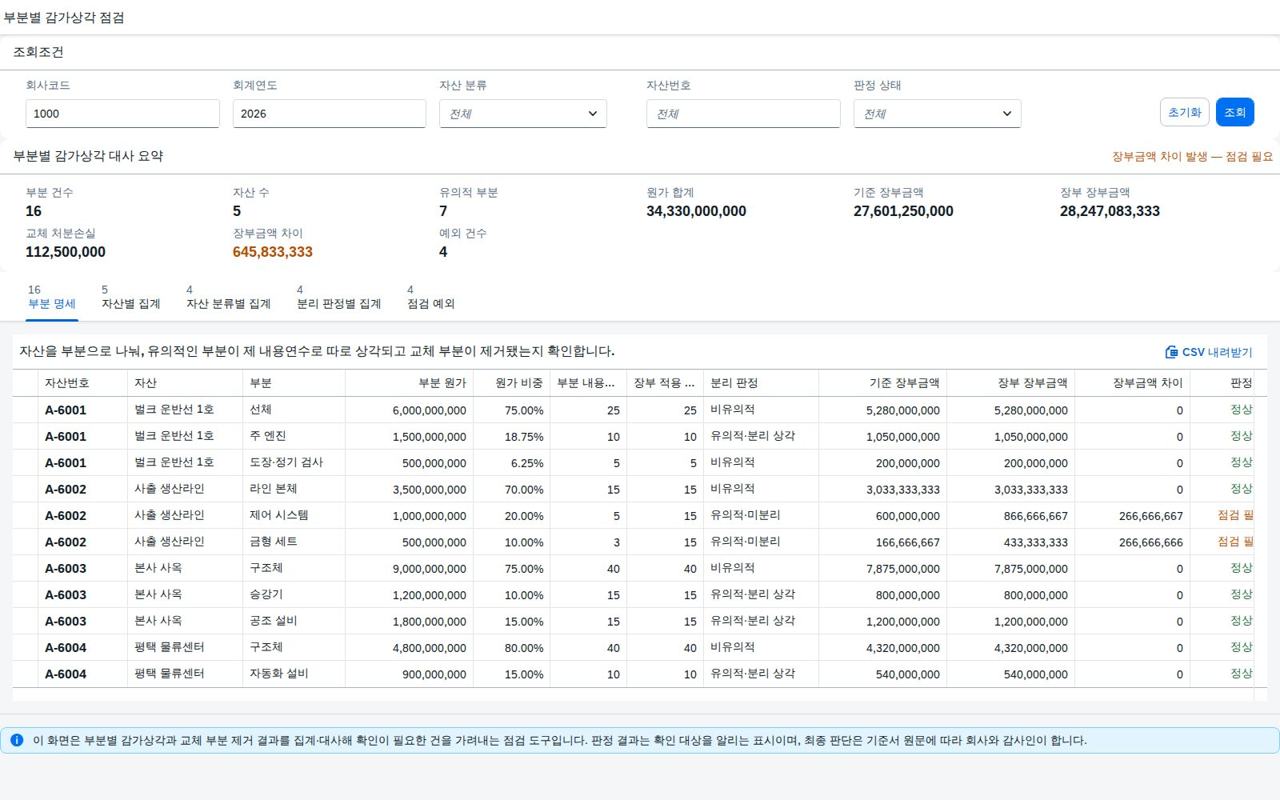Viewport: 1280px width, 800px height.
Task: Click the 18.75% cost ratio cell
Action: [524, 437]
